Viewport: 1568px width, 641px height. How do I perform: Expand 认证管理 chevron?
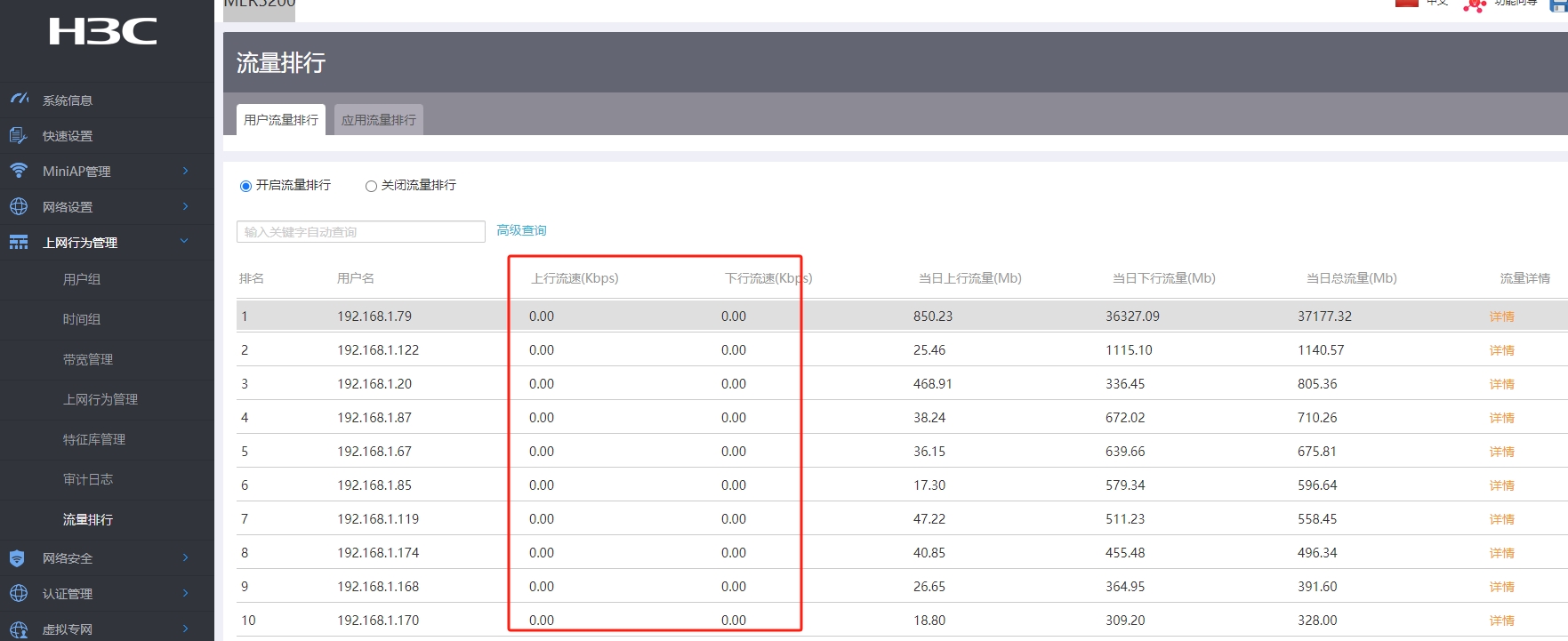click(x=186, y=593)
